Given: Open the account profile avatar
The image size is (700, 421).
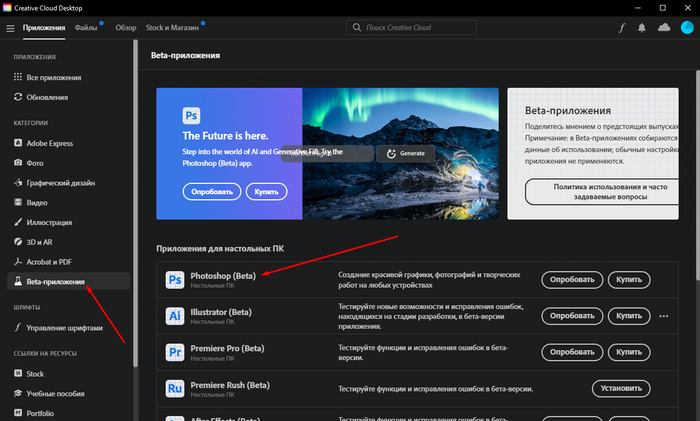Looking at the screenshot, I should click(x=687, y=28).
